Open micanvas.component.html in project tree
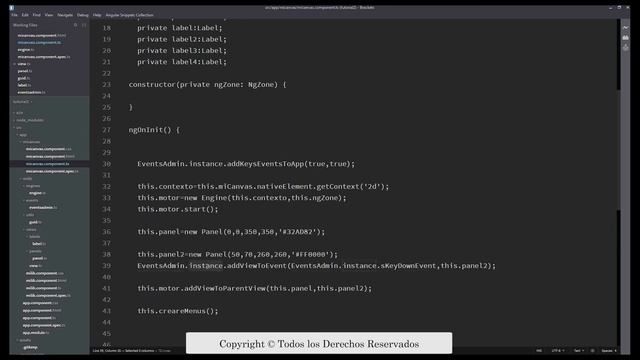640x360 pixels. tap(50, 156)
